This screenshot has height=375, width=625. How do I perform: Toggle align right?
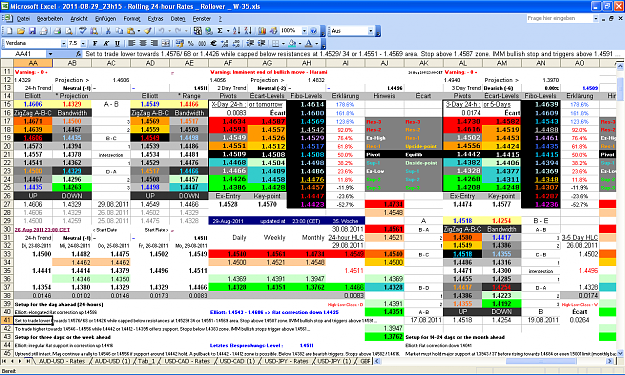[x=154, y=43]
